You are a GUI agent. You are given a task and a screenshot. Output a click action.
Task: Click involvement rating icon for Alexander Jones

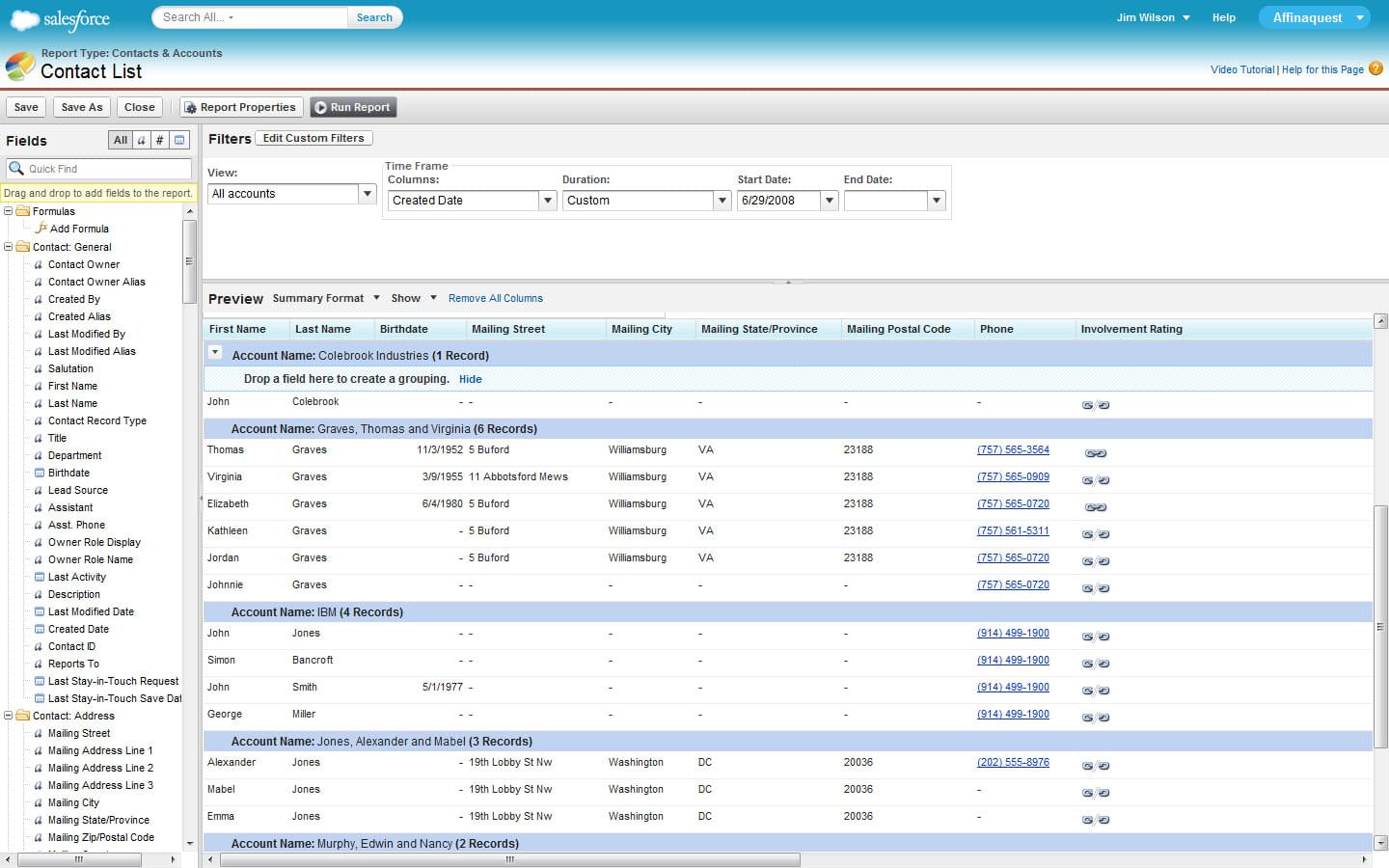(x=1095, y=766)
